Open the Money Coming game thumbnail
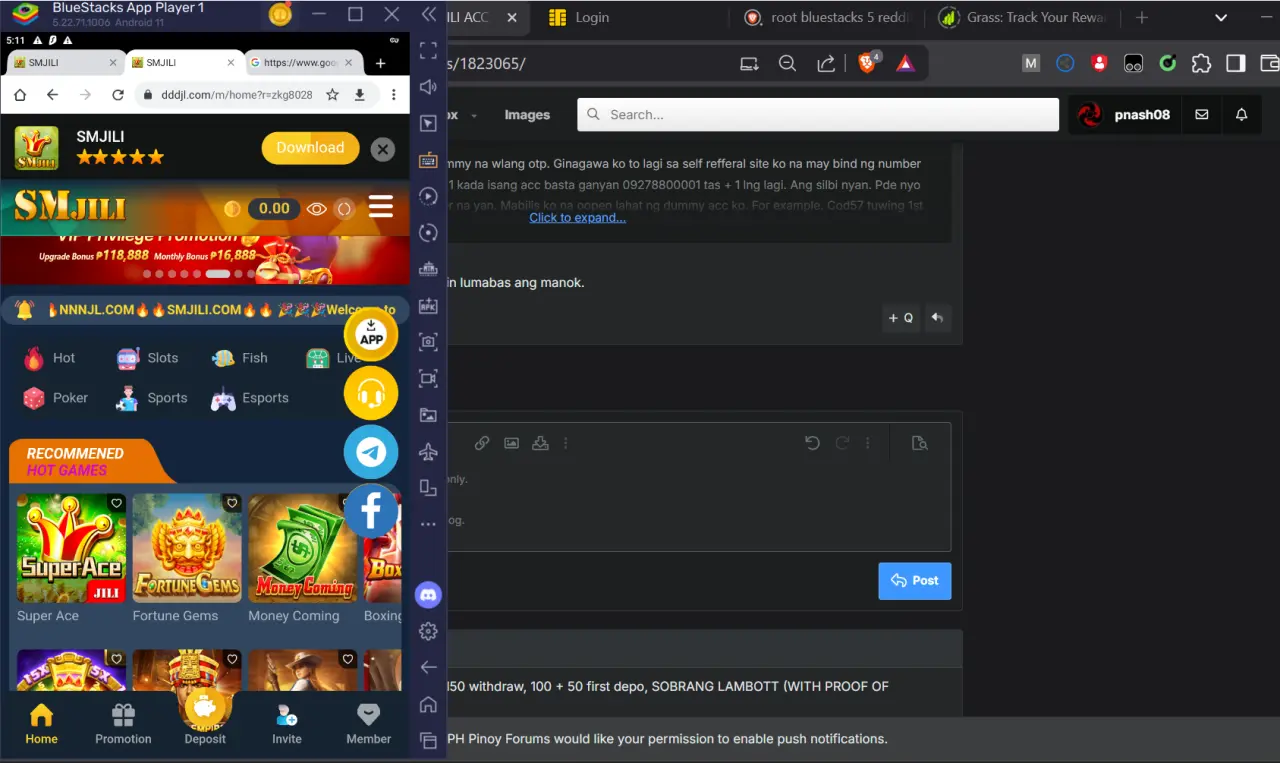This screenshot has width=1280, height=763. click(x=303, y=548)
